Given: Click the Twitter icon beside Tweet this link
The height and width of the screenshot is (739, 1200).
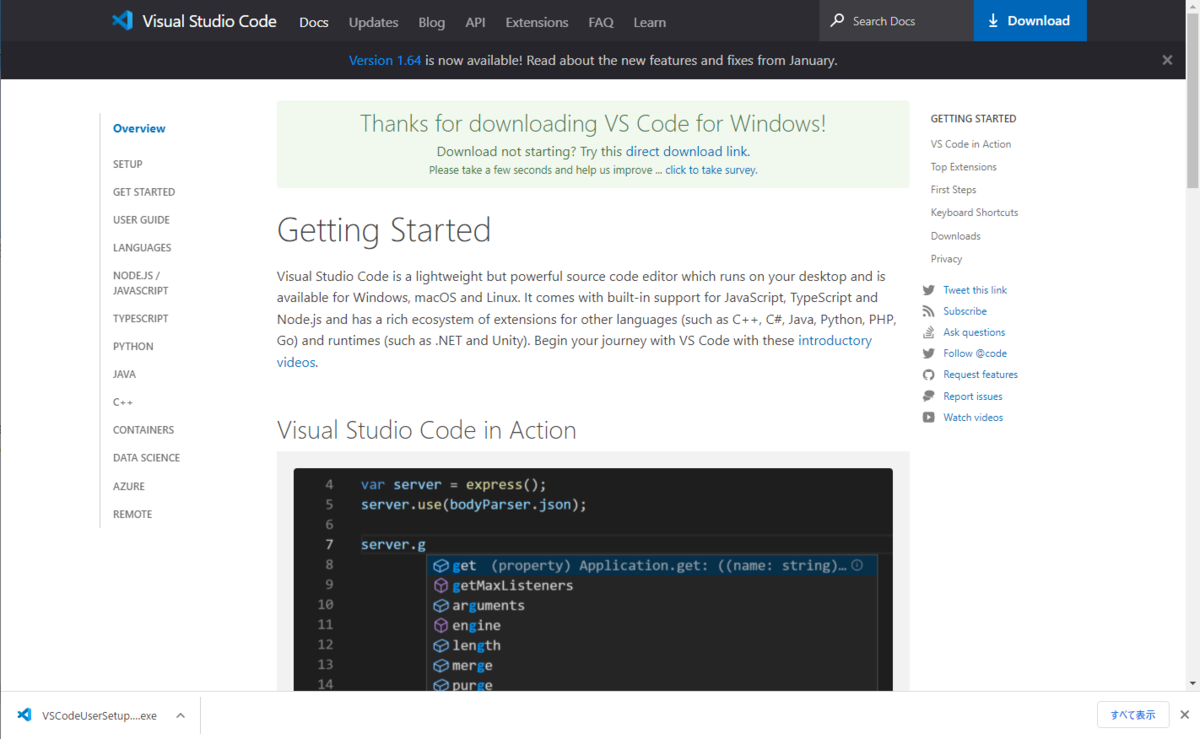Looking at the screenshot, I should click(x=928, y=289).
